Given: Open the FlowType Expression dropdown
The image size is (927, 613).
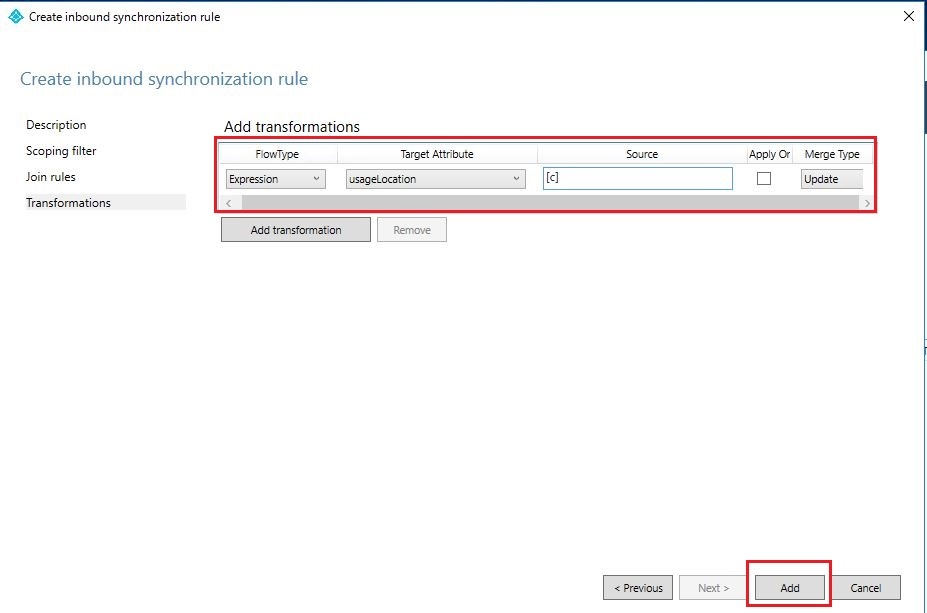Looking at the screenshot, I should pyautogui.click(x=275, y=179).
